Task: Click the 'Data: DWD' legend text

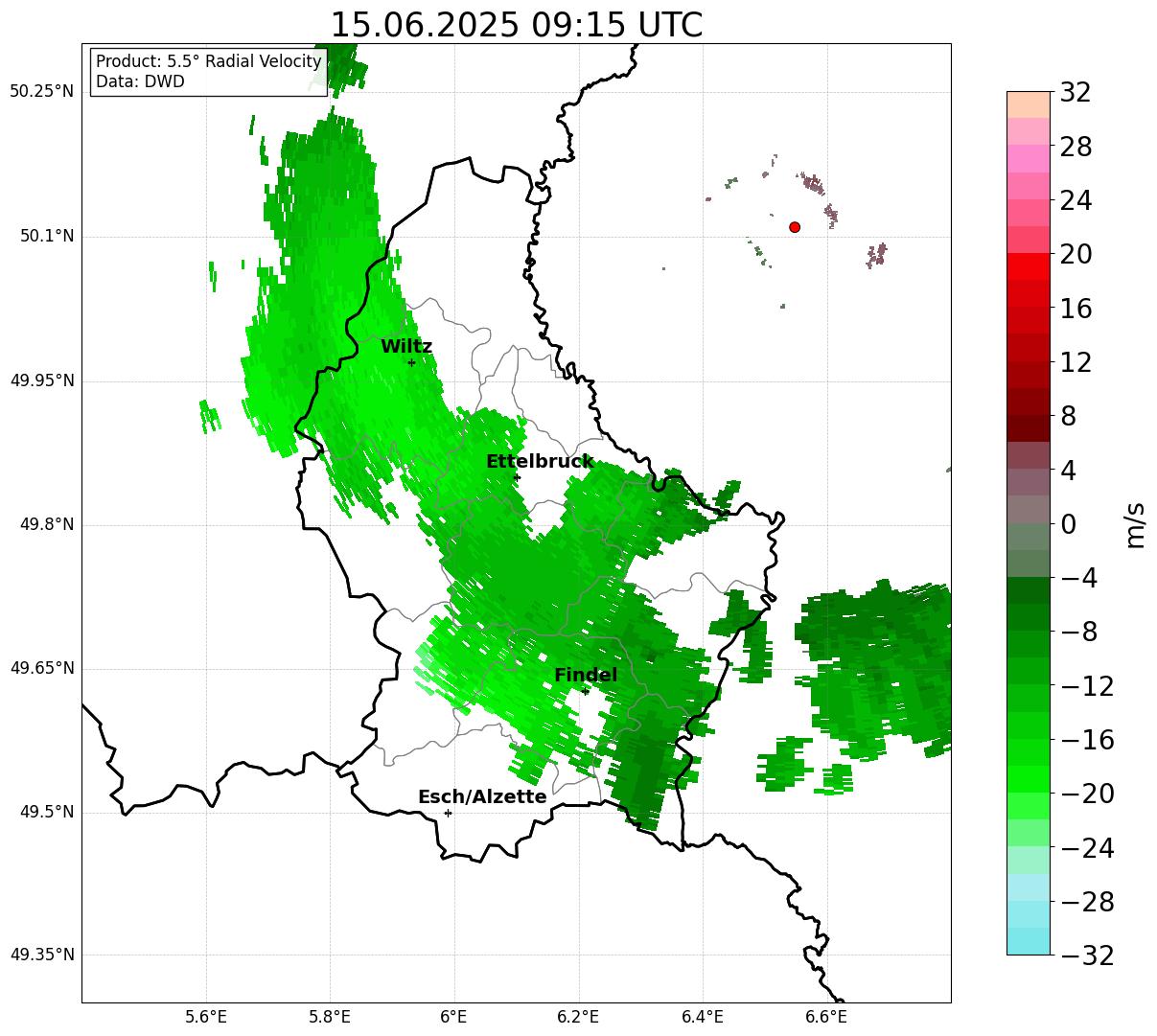Action: coord(140,81)
